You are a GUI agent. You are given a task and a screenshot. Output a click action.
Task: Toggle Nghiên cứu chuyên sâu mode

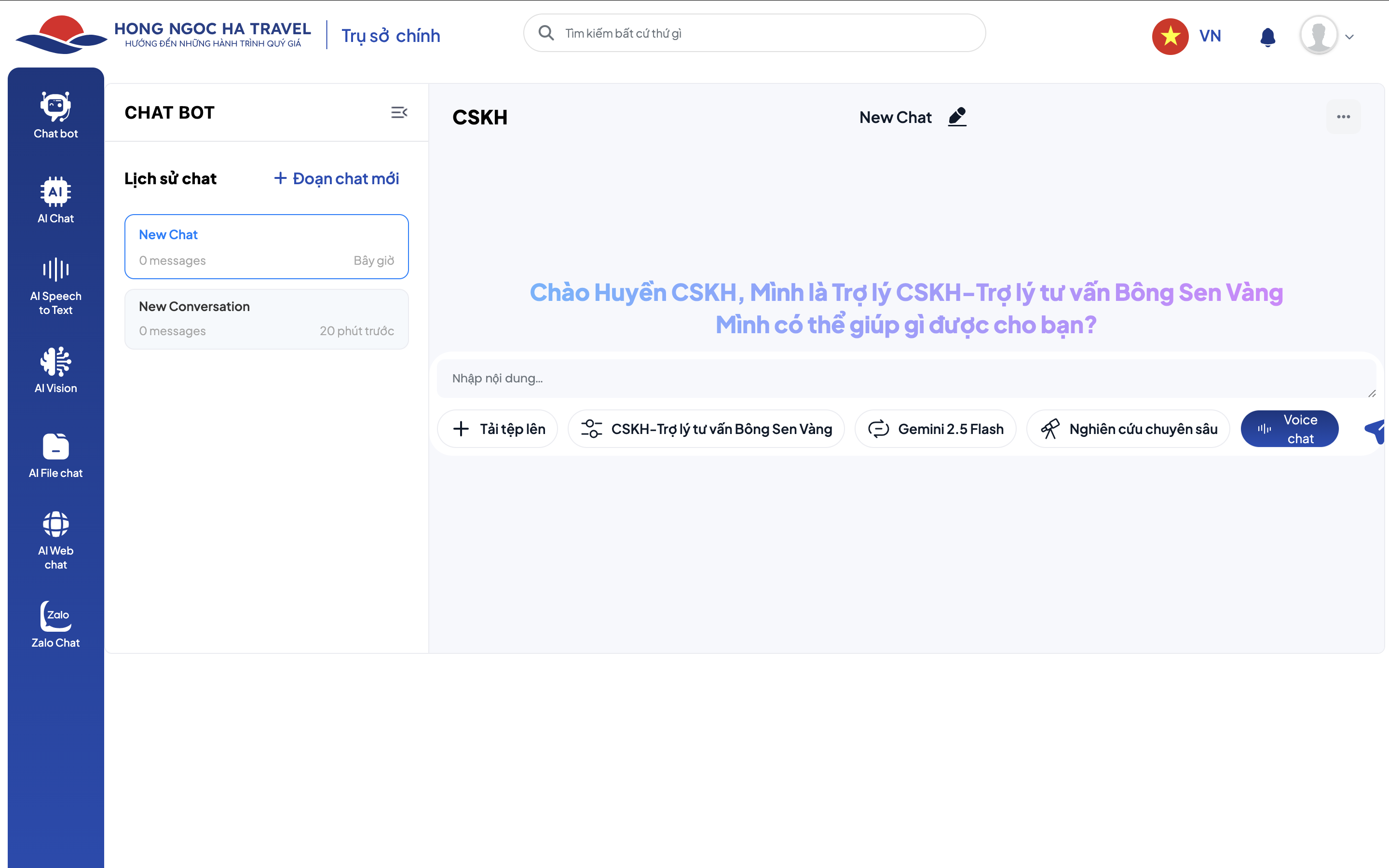pos(1128,429)
